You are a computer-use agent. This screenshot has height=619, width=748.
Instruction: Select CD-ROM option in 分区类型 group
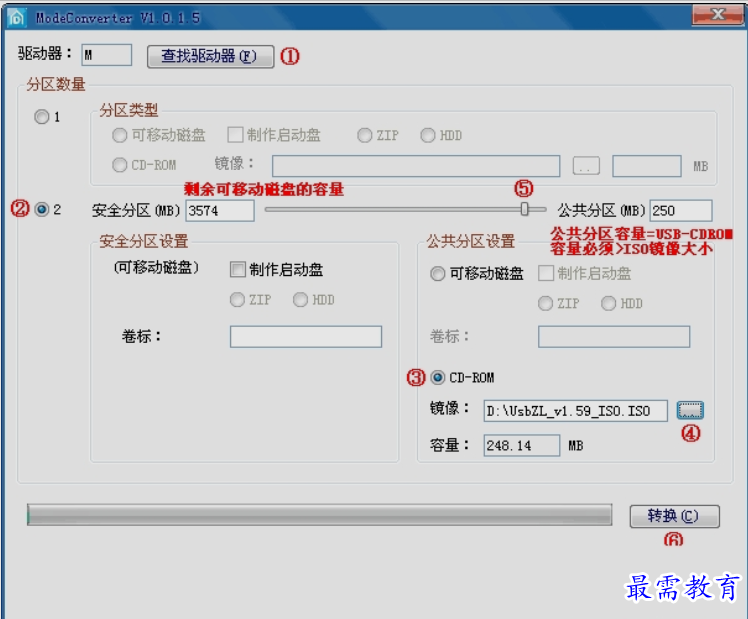(119, 165)
